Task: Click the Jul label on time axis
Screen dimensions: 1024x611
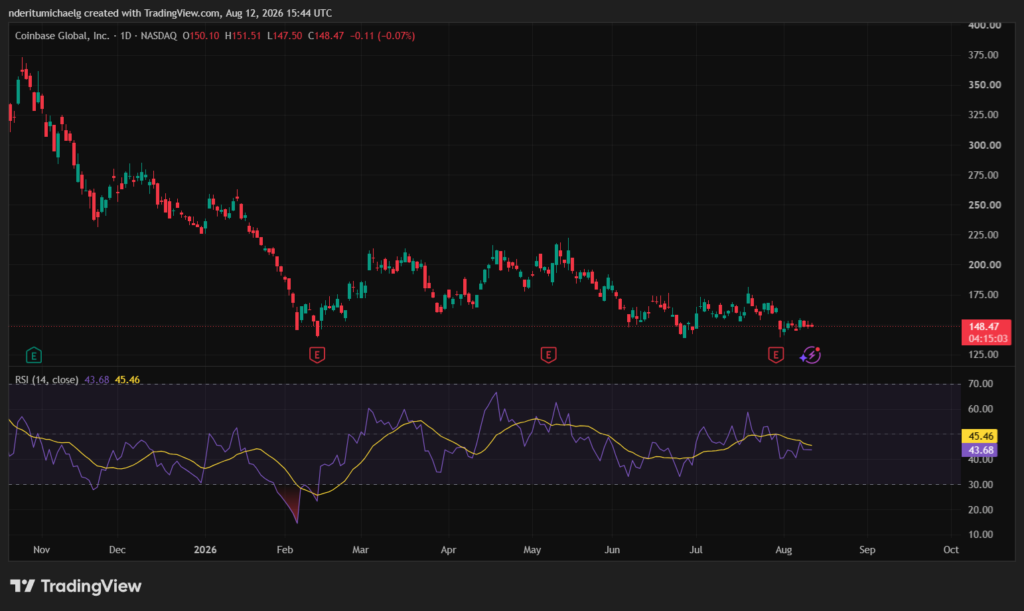Action: pyautogui.click(x=696, y=550)
